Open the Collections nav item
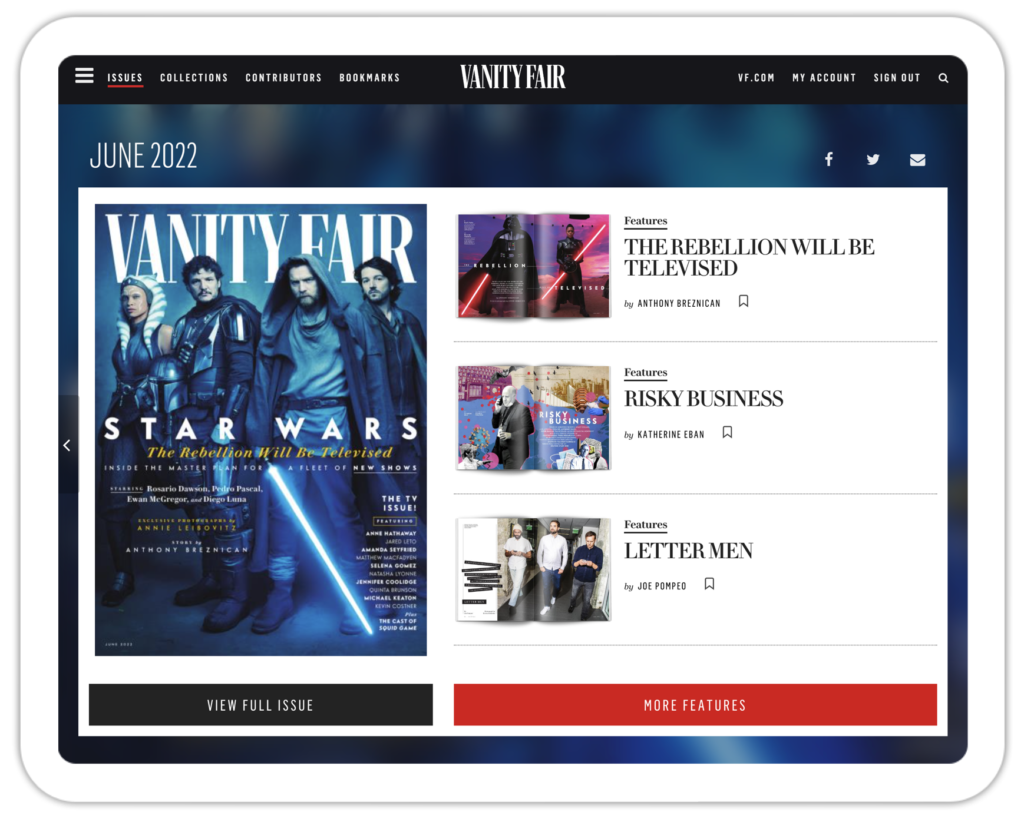Image resolution: width=1024 pixels, height=822 pixels. pos(194,78)
